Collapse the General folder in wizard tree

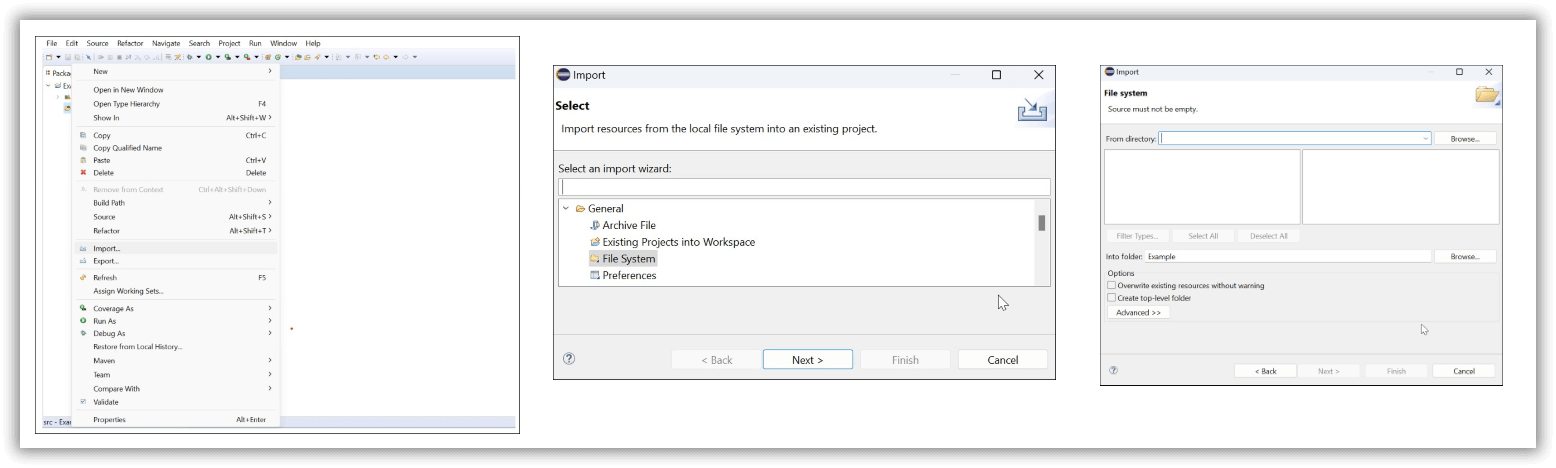pyautogui.click(x=566, y=209)
